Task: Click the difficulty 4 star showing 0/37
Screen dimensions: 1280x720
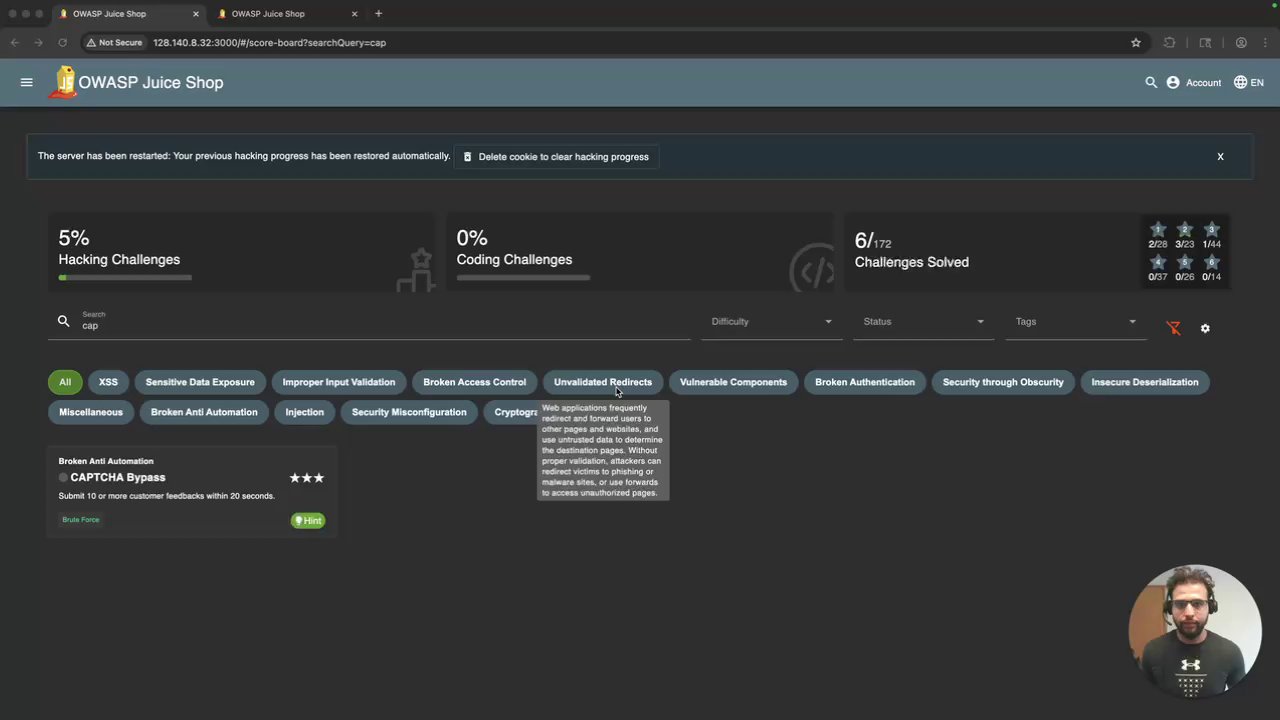Action: pos(1158,263)
